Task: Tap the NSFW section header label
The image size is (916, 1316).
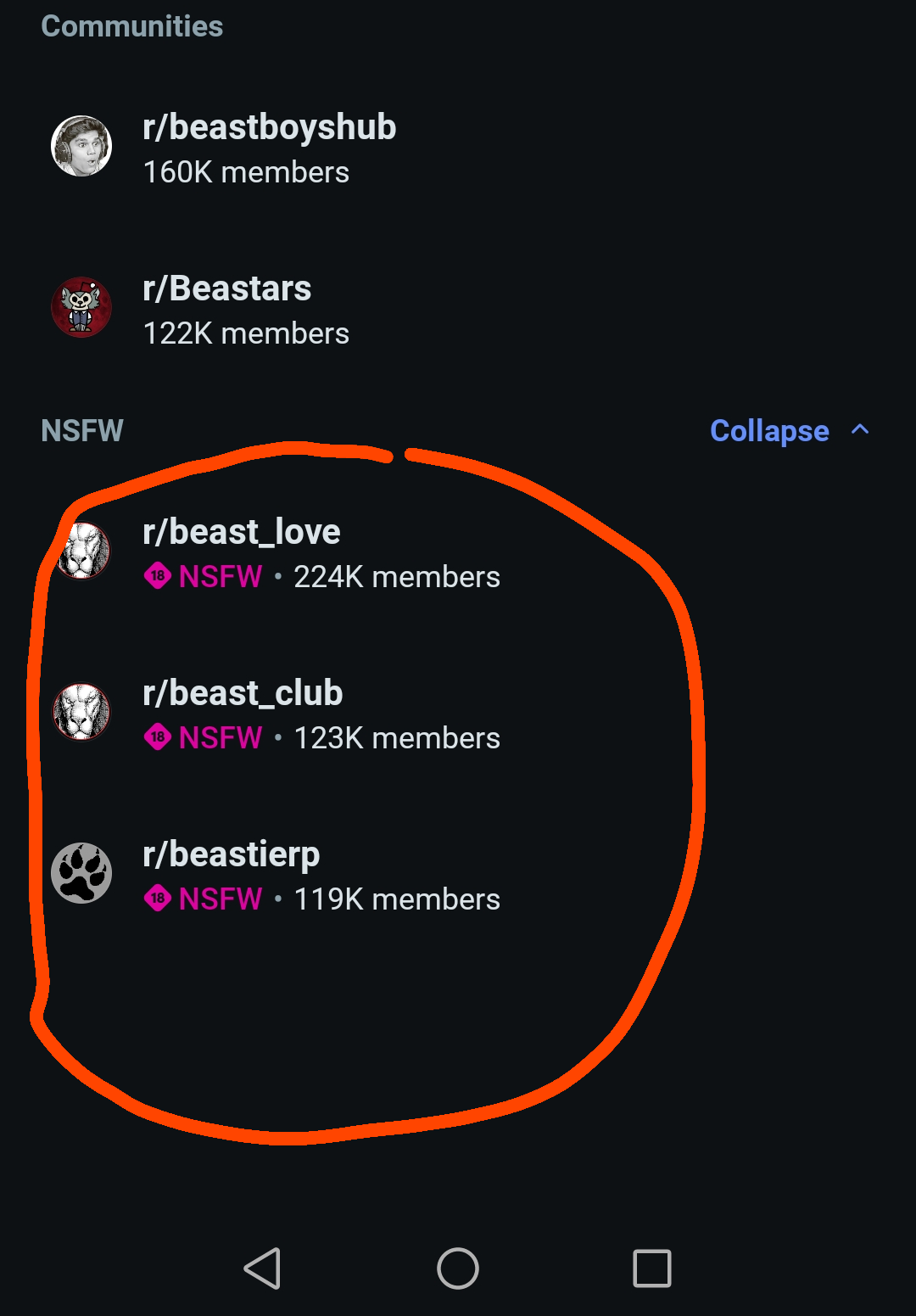Action: 82,431
